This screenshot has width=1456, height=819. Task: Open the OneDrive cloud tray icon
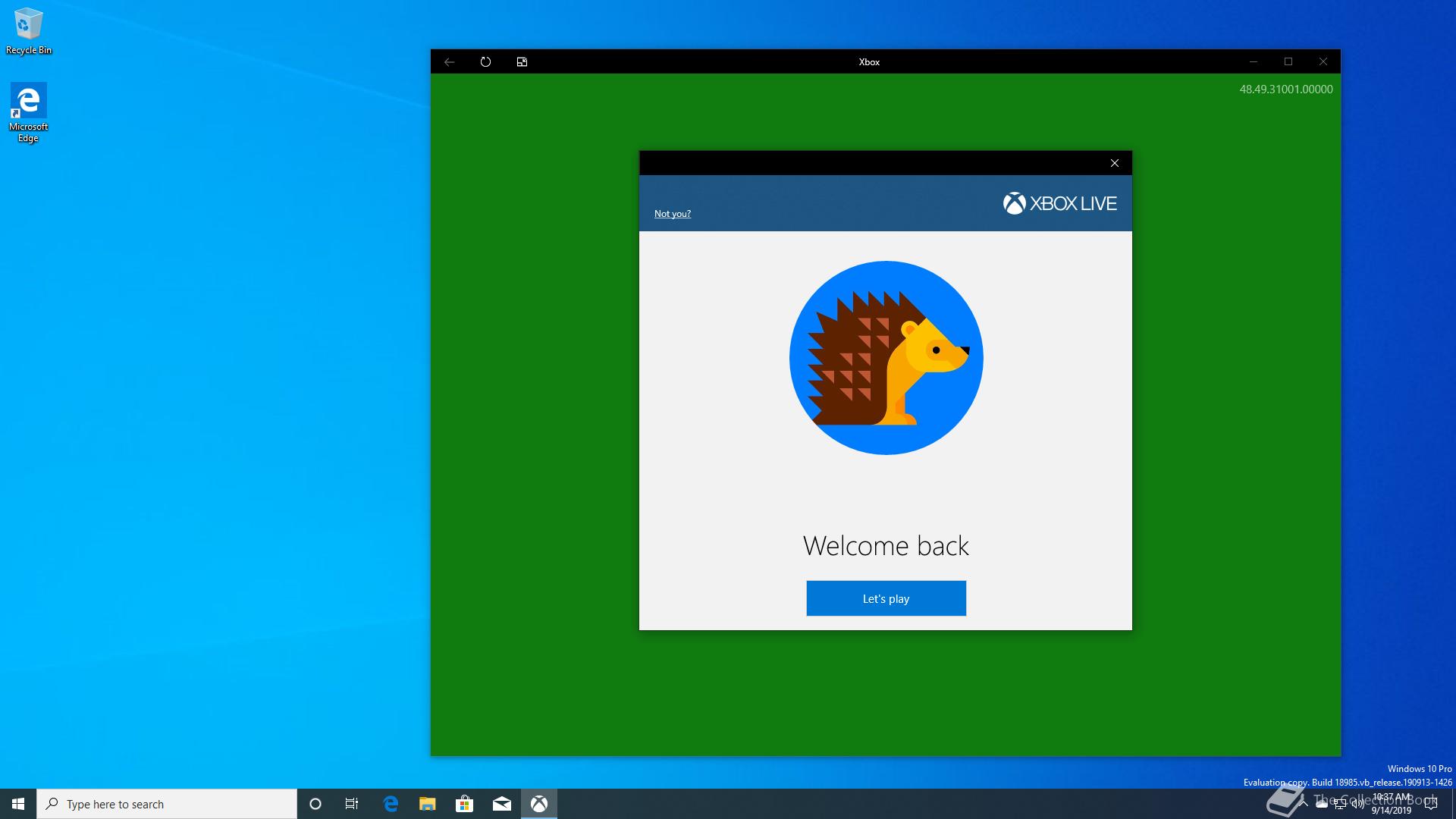click(1322, 804)
